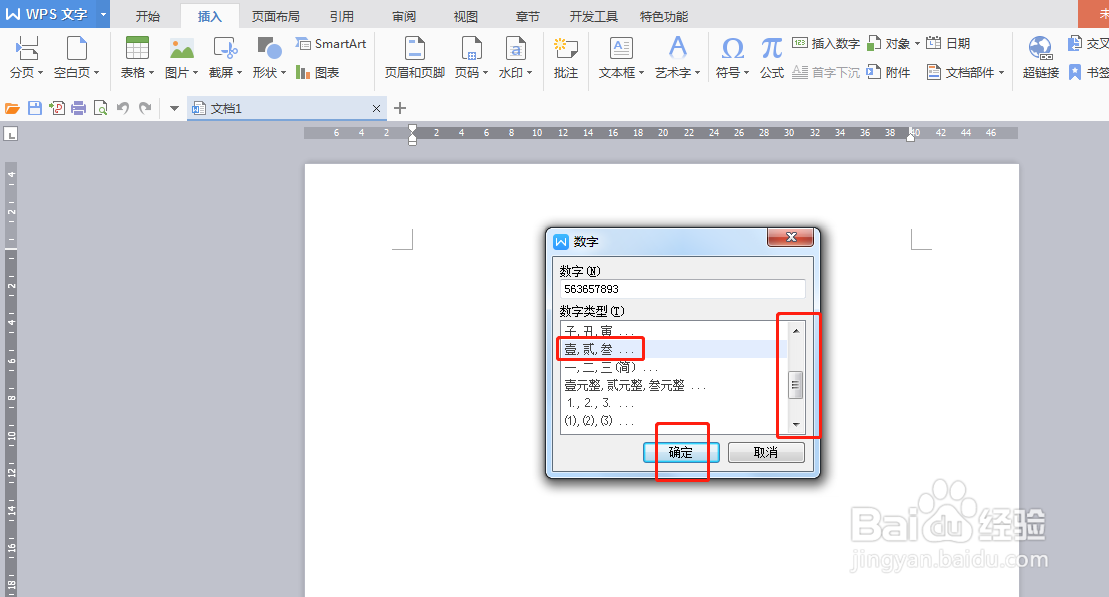Insert a chart via the 图表 icon
Screen dimensions: 1109x597
[x=316, y=72]
